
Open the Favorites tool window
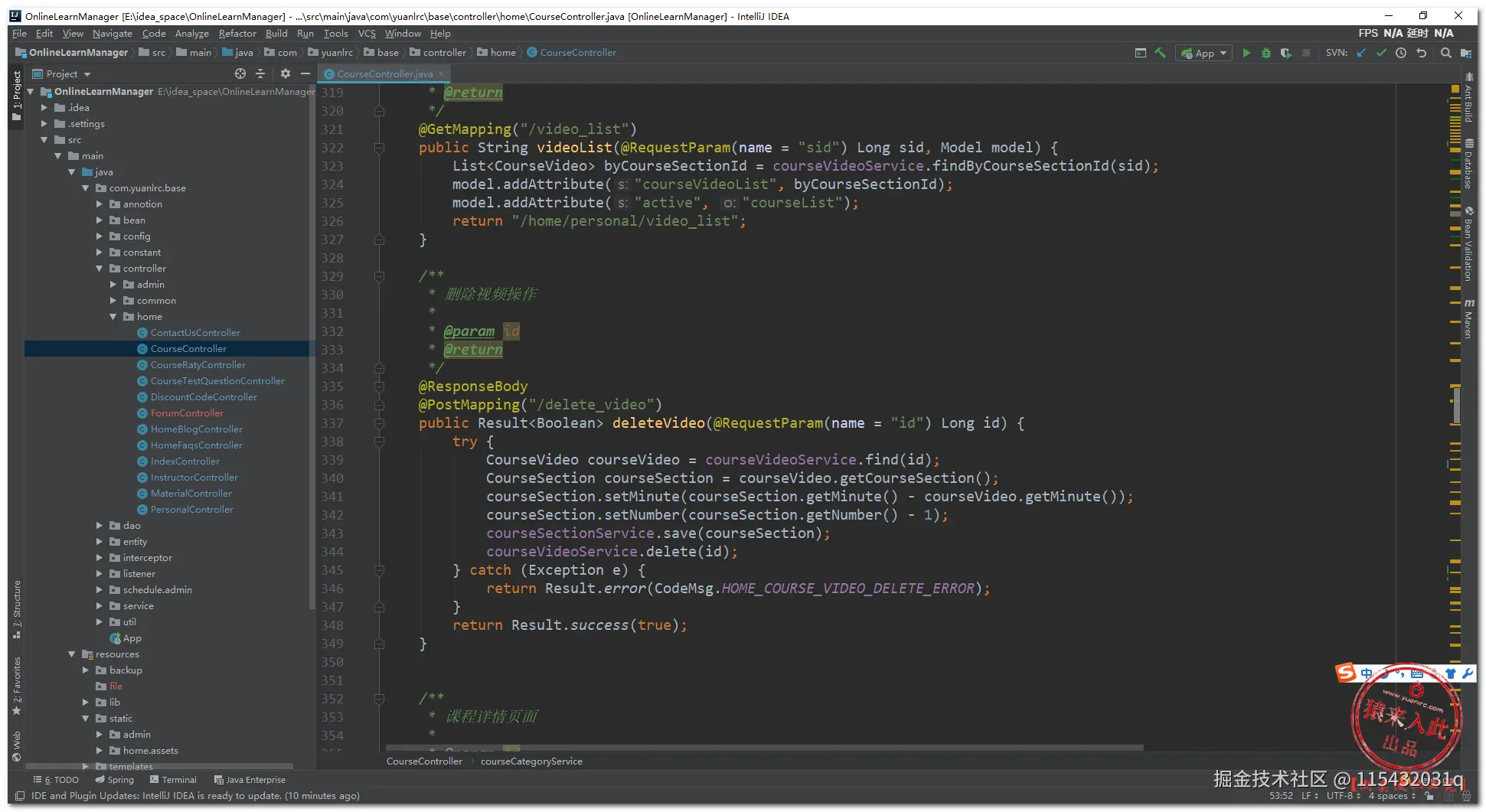[x=17, y=685]
